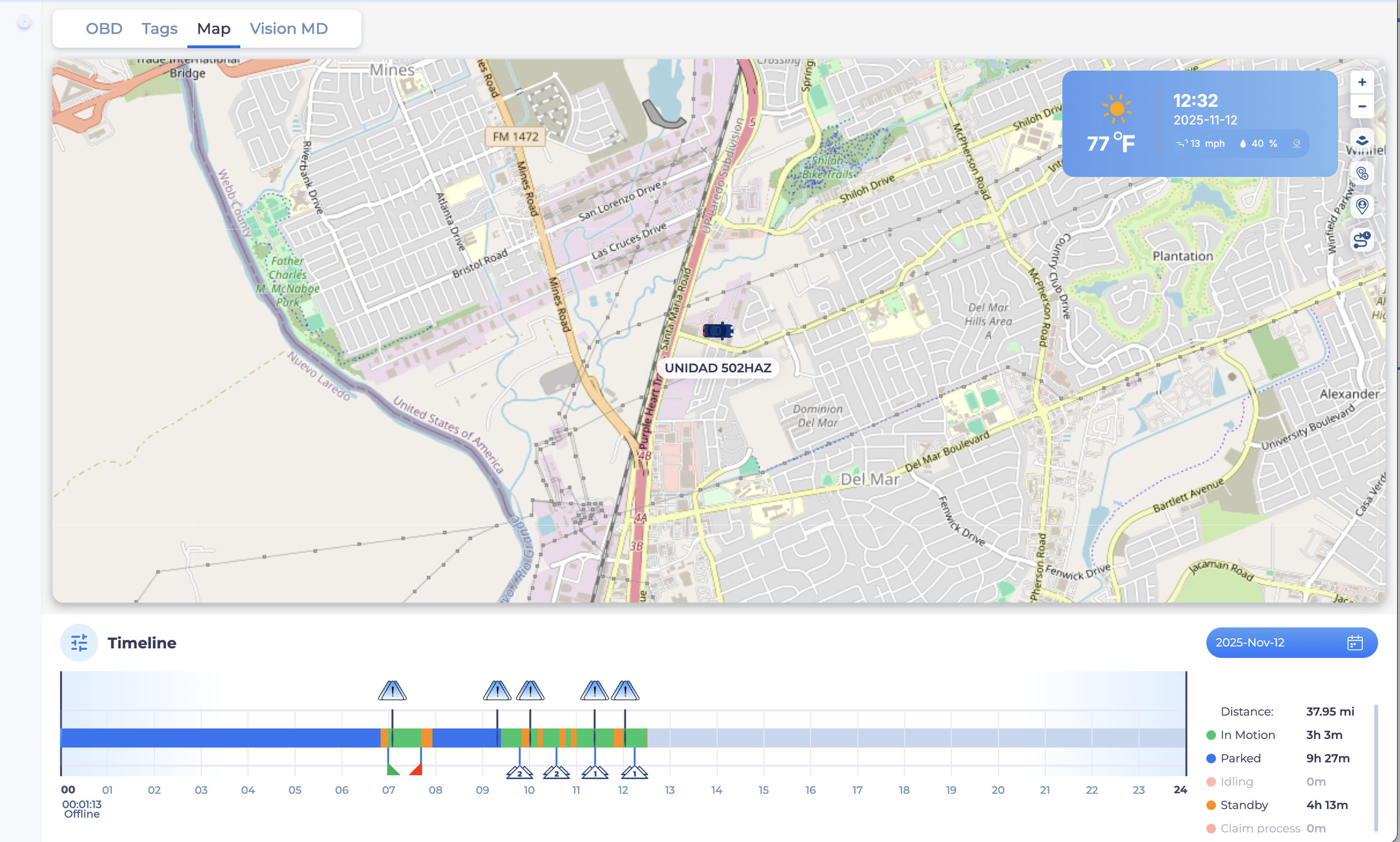Switch to the Vision MD tab
The width and height of the screenshot is (1400, 842).
click(288, 29)
